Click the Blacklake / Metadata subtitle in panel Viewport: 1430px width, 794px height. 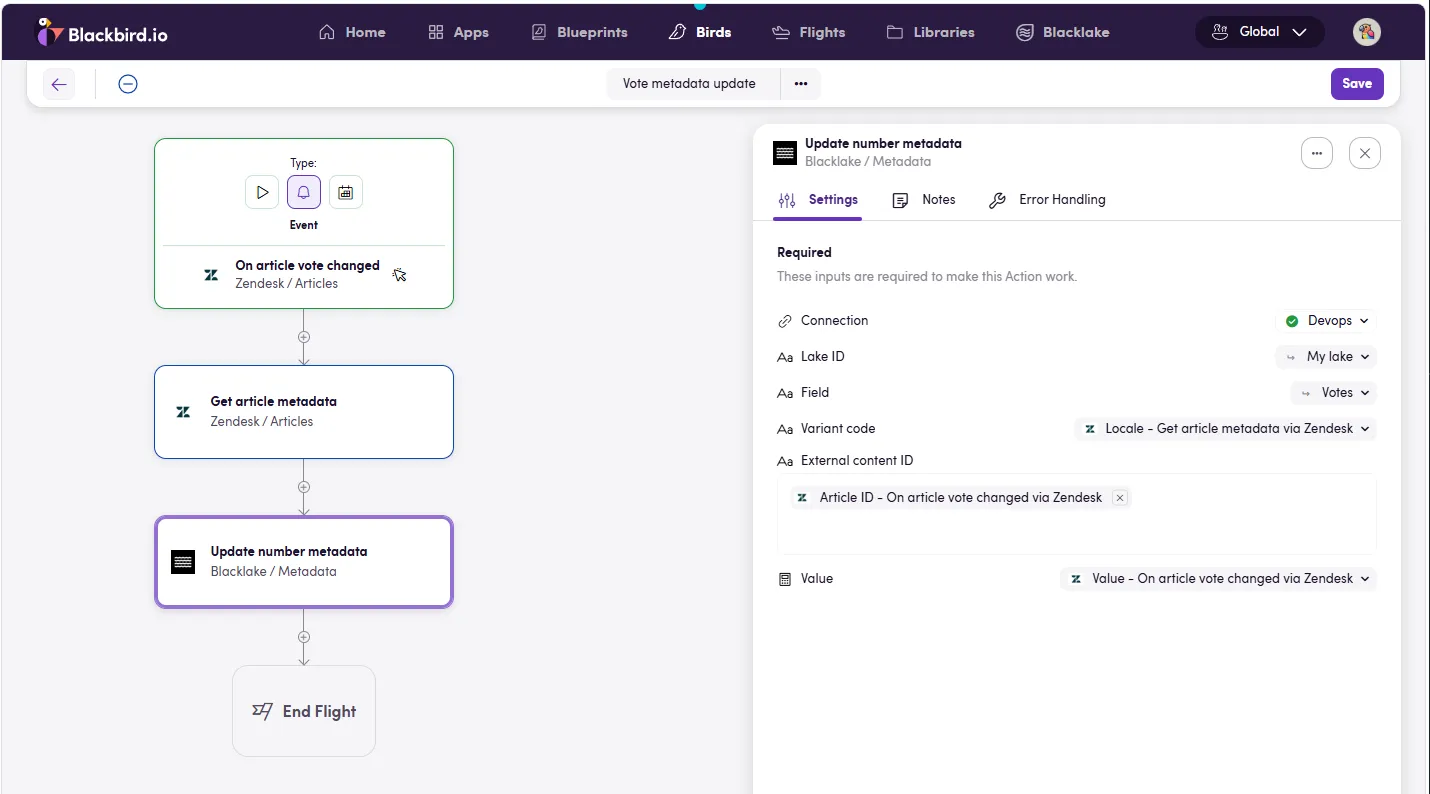click(x=868, y=162)
